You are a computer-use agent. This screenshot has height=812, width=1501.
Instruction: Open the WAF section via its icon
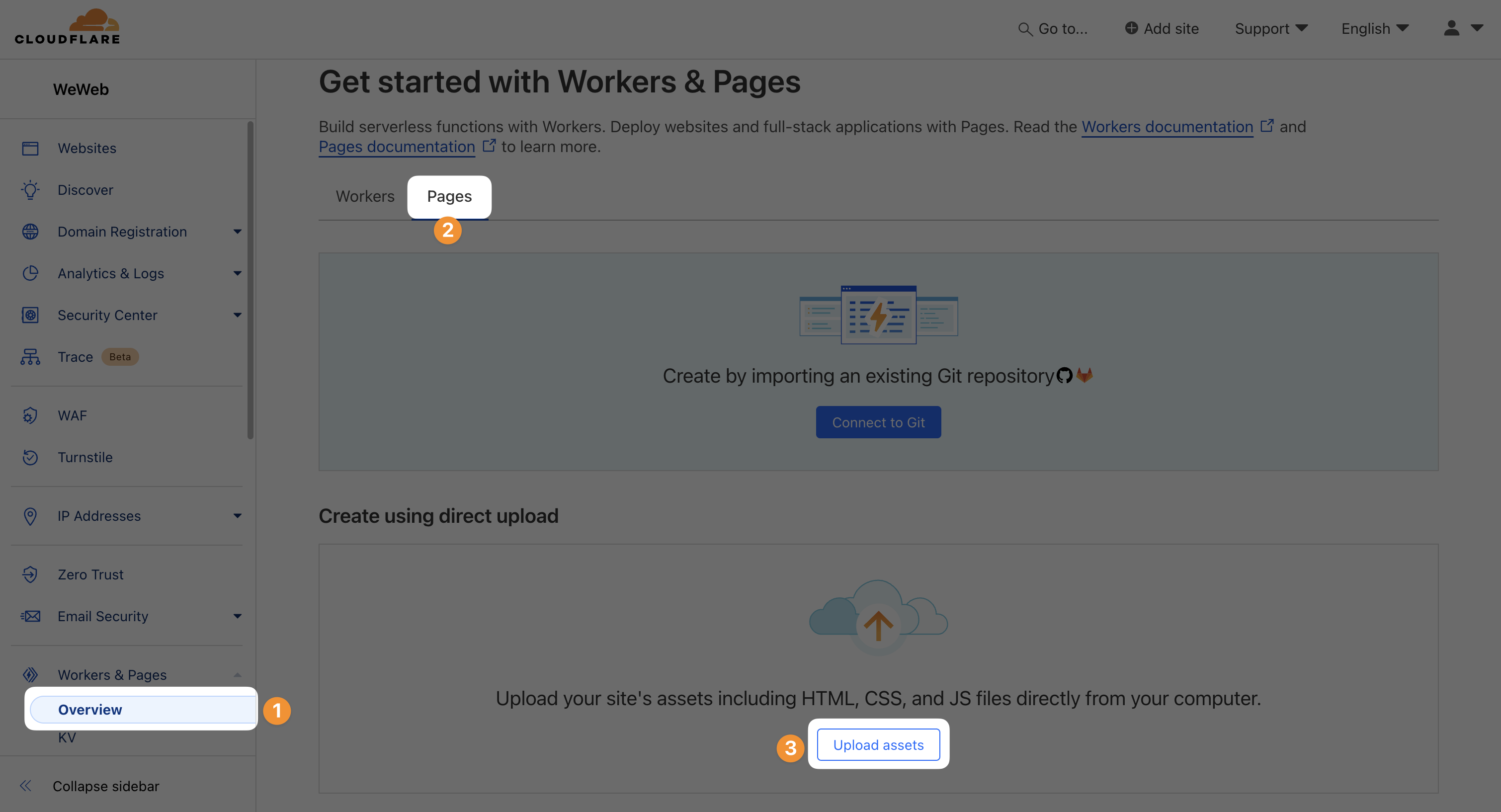(x=30, y=415)
